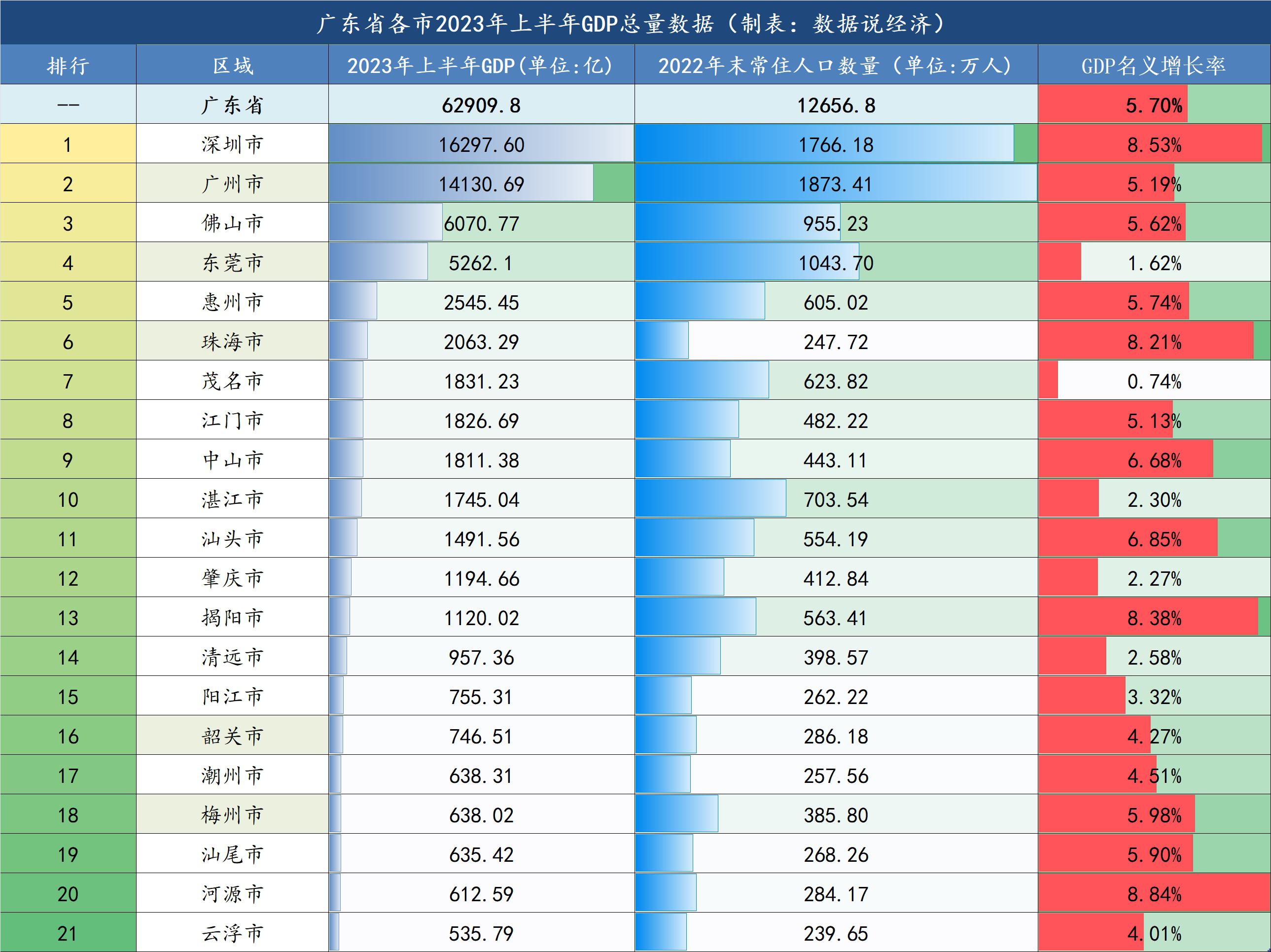
Task: Select the GDP value 1491.56
Action: [x=481, y=539]
